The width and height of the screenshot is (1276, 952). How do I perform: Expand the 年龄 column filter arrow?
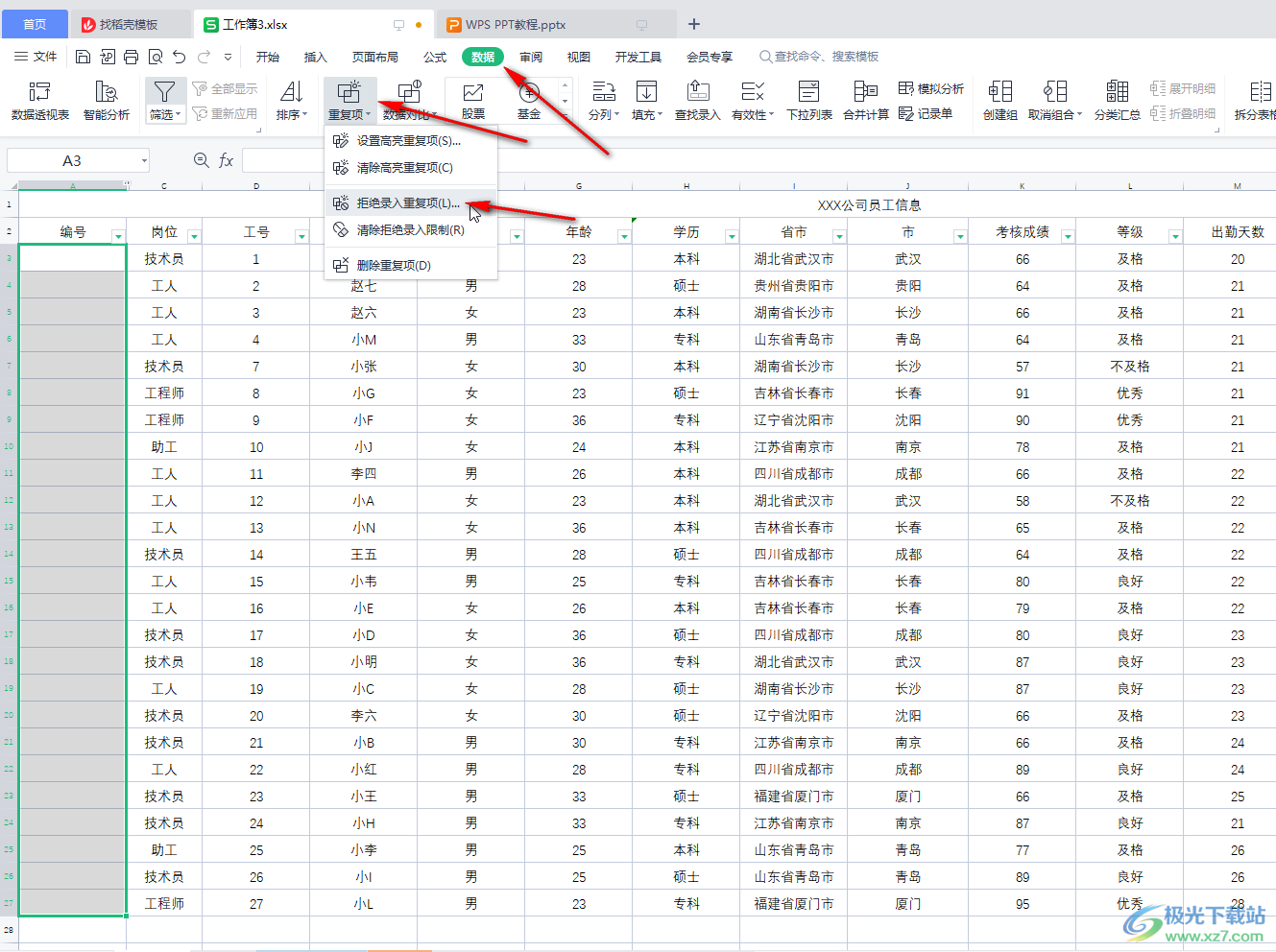point(624,236)
